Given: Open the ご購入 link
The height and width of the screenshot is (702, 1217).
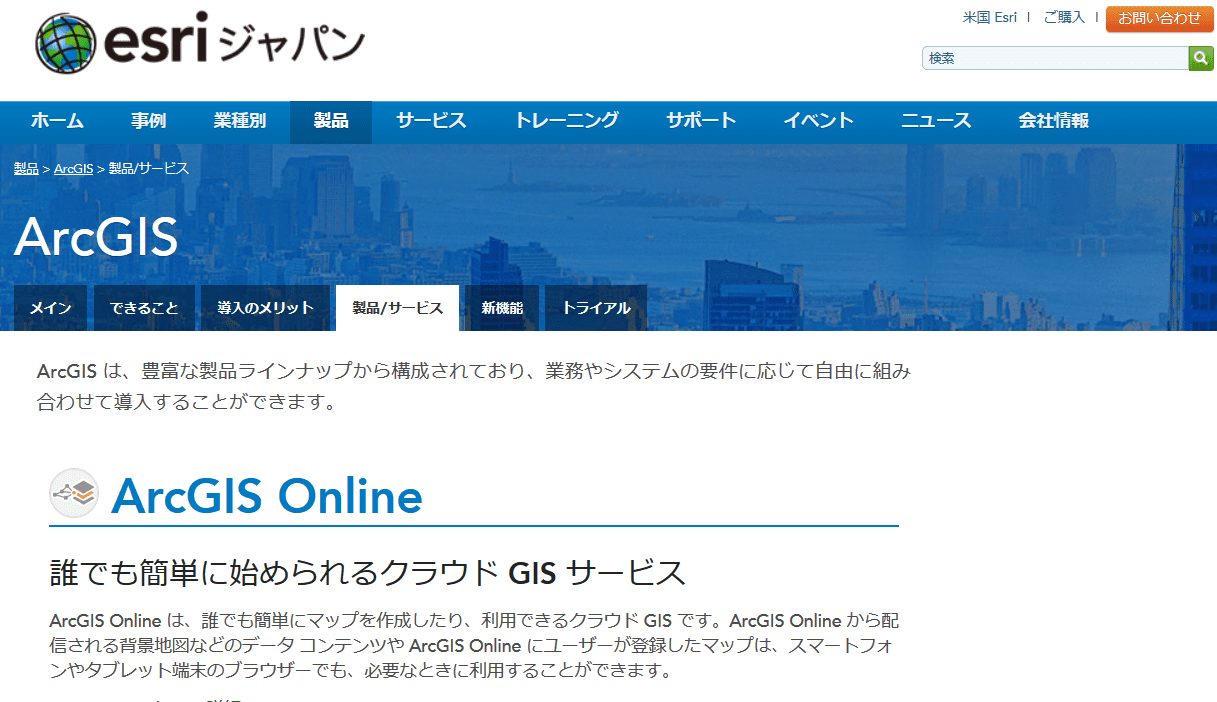Looking at the screenshot, I should pos(1064,18).
